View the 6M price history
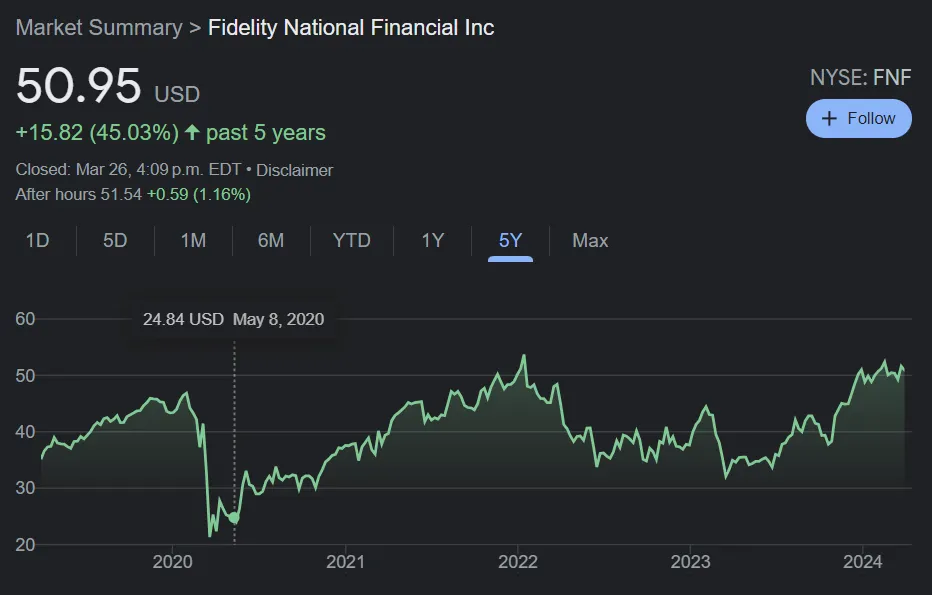 (x=270, y=241)
